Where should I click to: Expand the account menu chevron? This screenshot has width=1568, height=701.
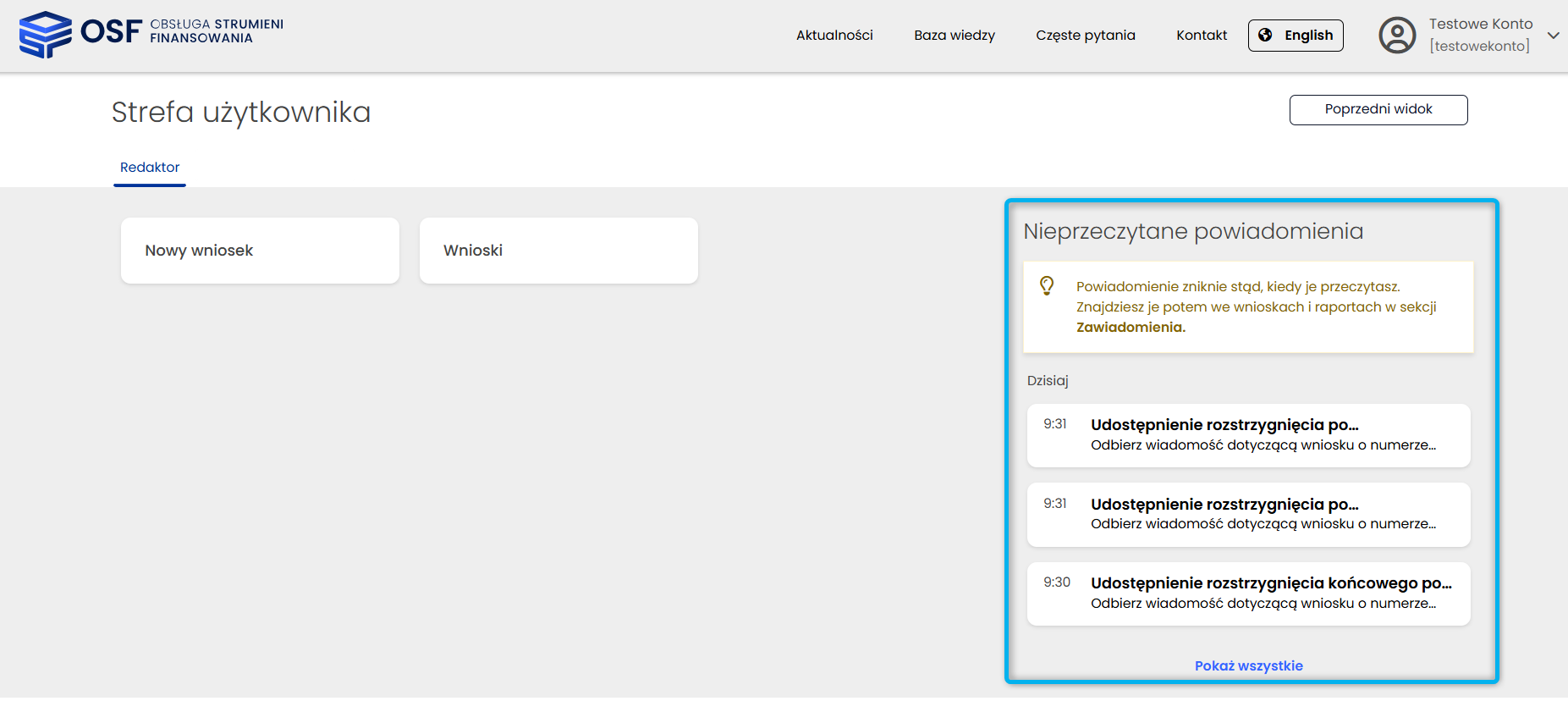(x=1553, y=36)
